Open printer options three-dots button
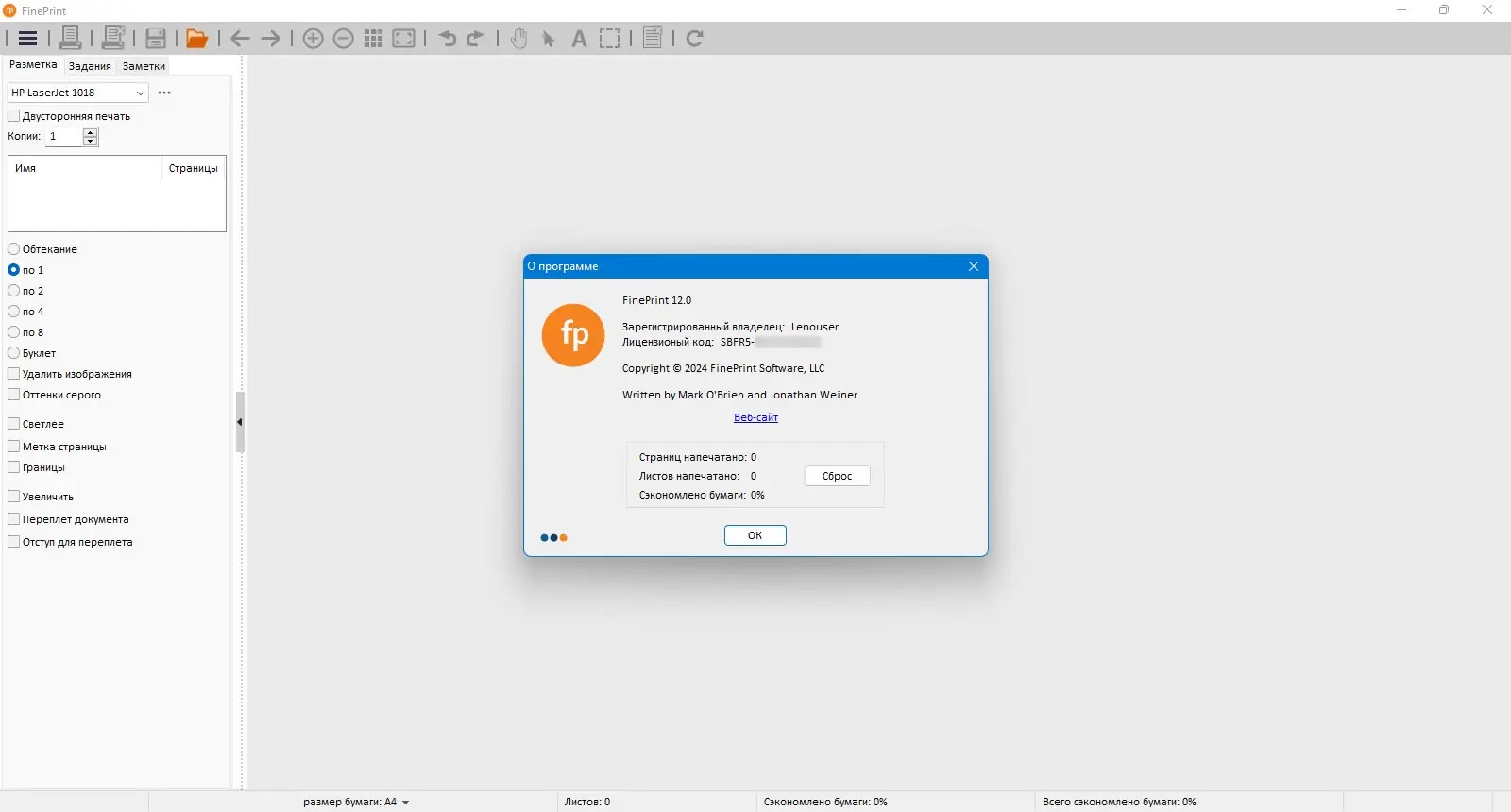This screenshot has height=812, width=1511. [164, 93]
